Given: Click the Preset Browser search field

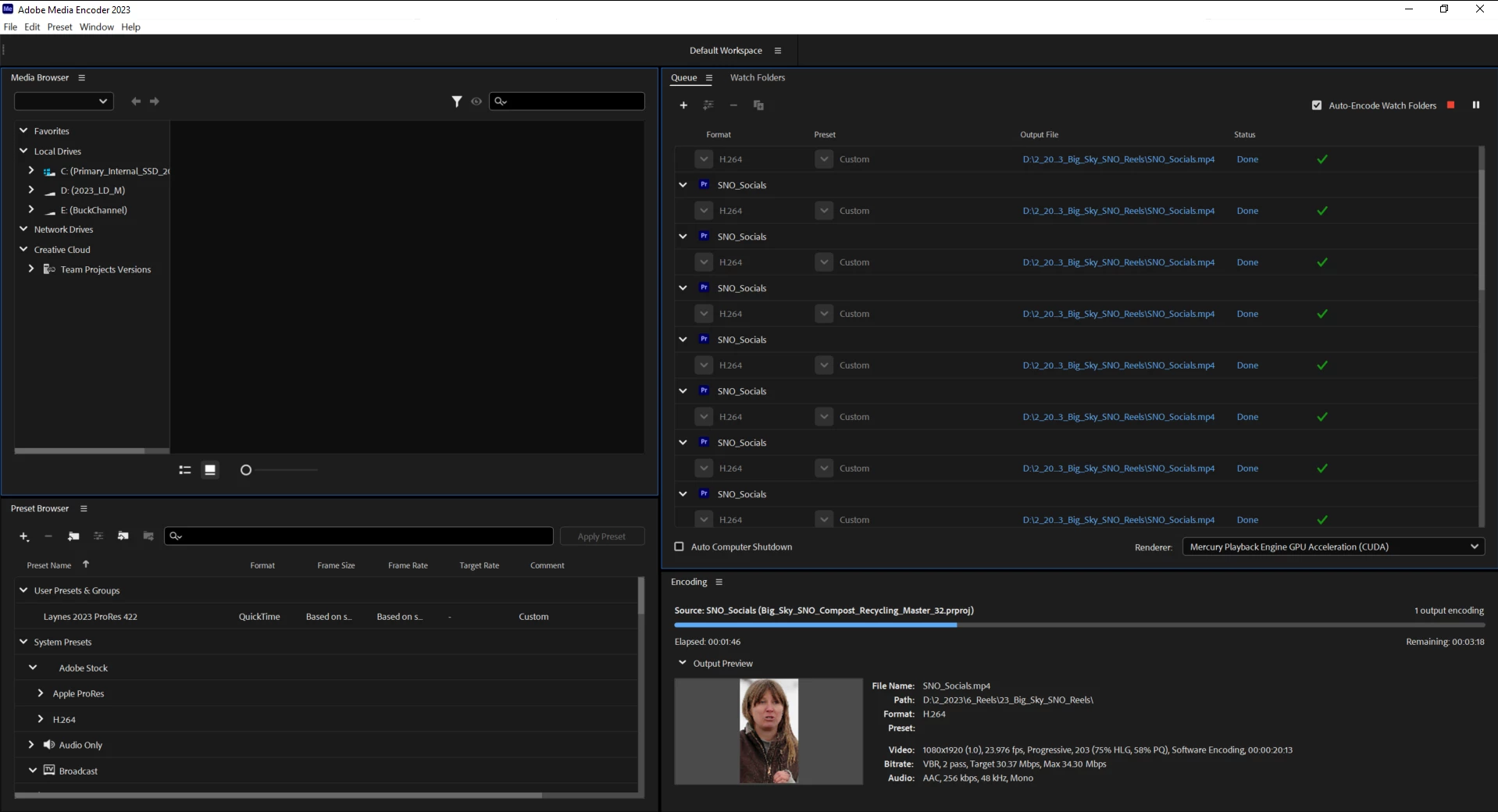Looking at the screenshot, I should [359, 536].
